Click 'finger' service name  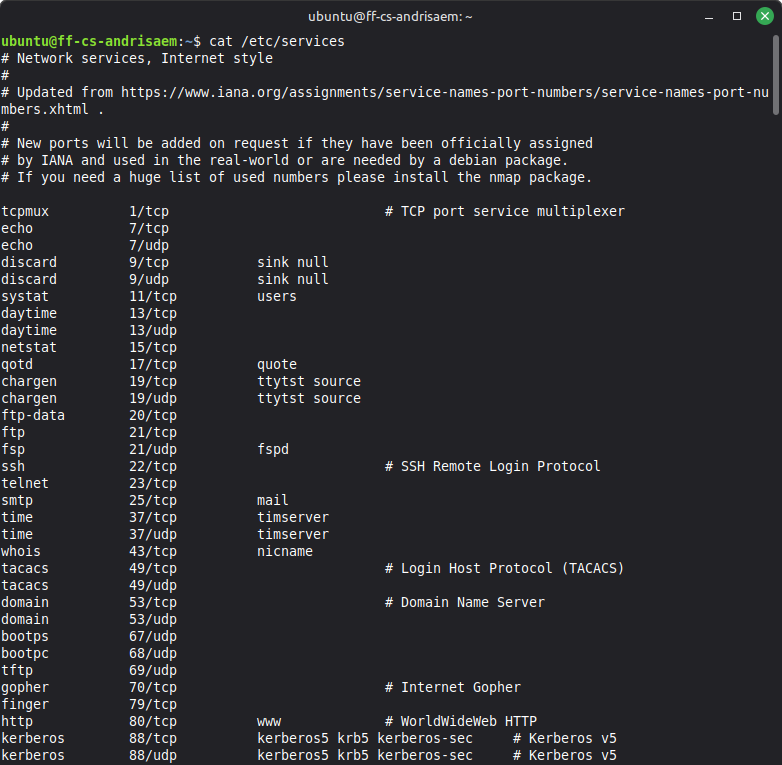tap(25, 704)
